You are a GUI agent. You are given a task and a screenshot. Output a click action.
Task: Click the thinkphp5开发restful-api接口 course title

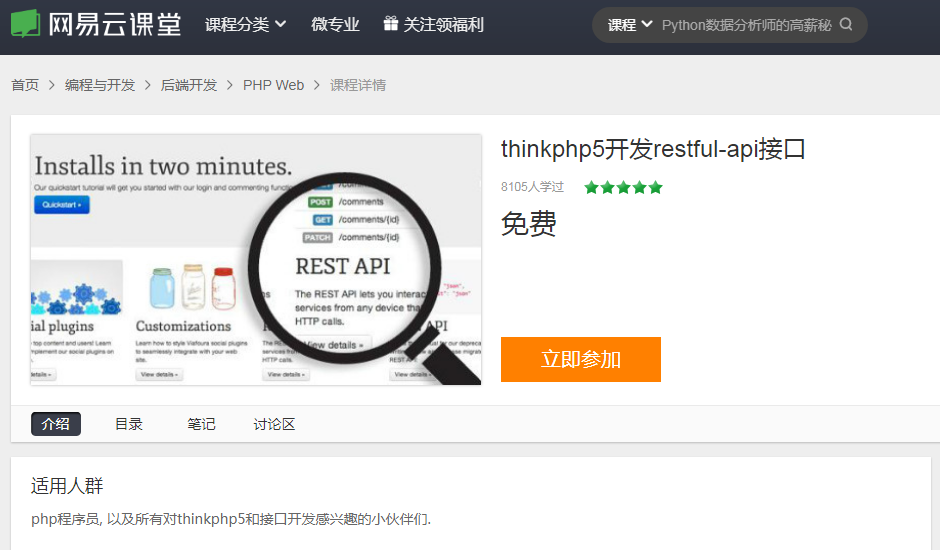[653, 149]
